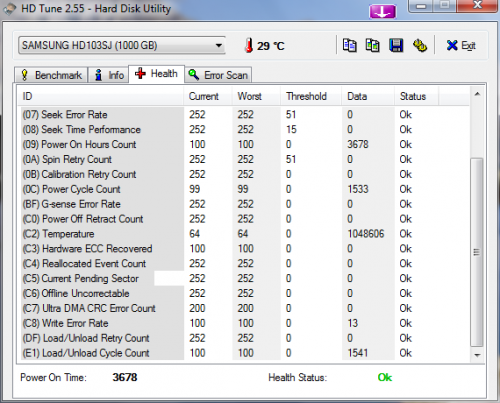The width and height of the screenshot is (500, 403).
Task: Click the copy screenshot to clipboard icon
Action: pos(372,45)
